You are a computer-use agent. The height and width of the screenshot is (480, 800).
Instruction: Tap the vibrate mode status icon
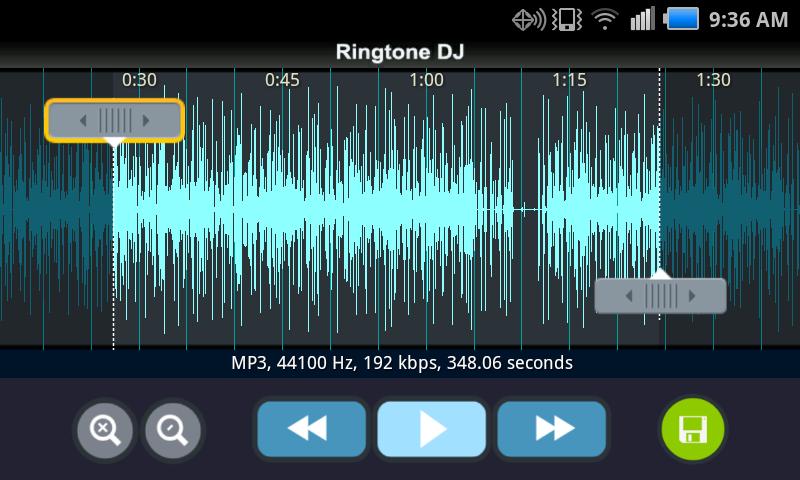[567, 20]
